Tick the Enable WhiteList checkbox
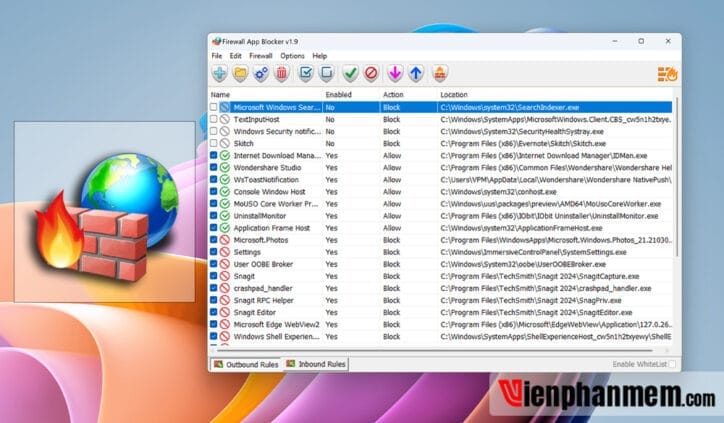 (672, 364)
